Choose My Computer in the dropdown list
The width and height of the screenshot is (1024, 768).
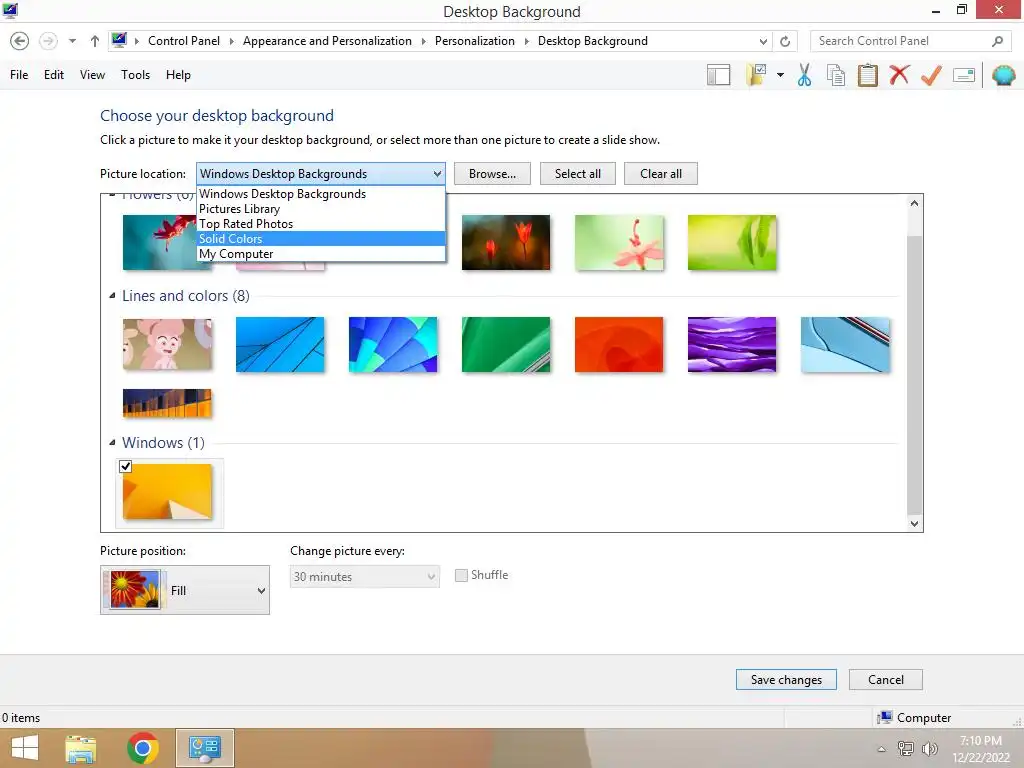(321, 254)
